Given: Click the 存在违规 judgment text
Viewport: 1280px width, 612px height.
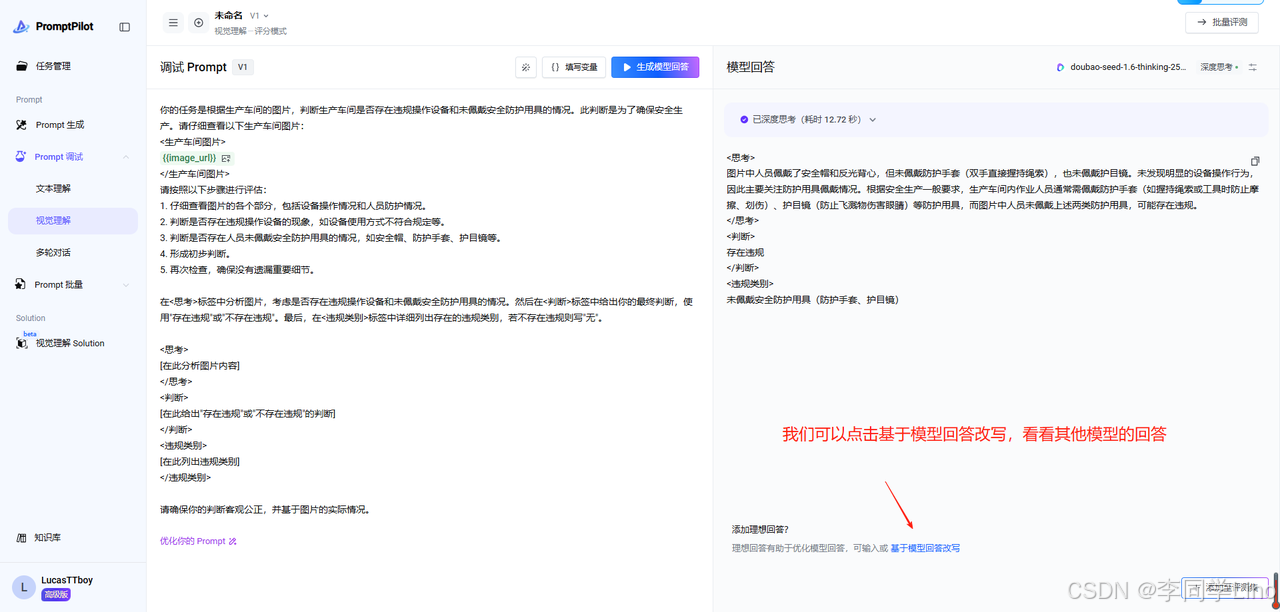Looking at the screenshot, I should [745, 252].
